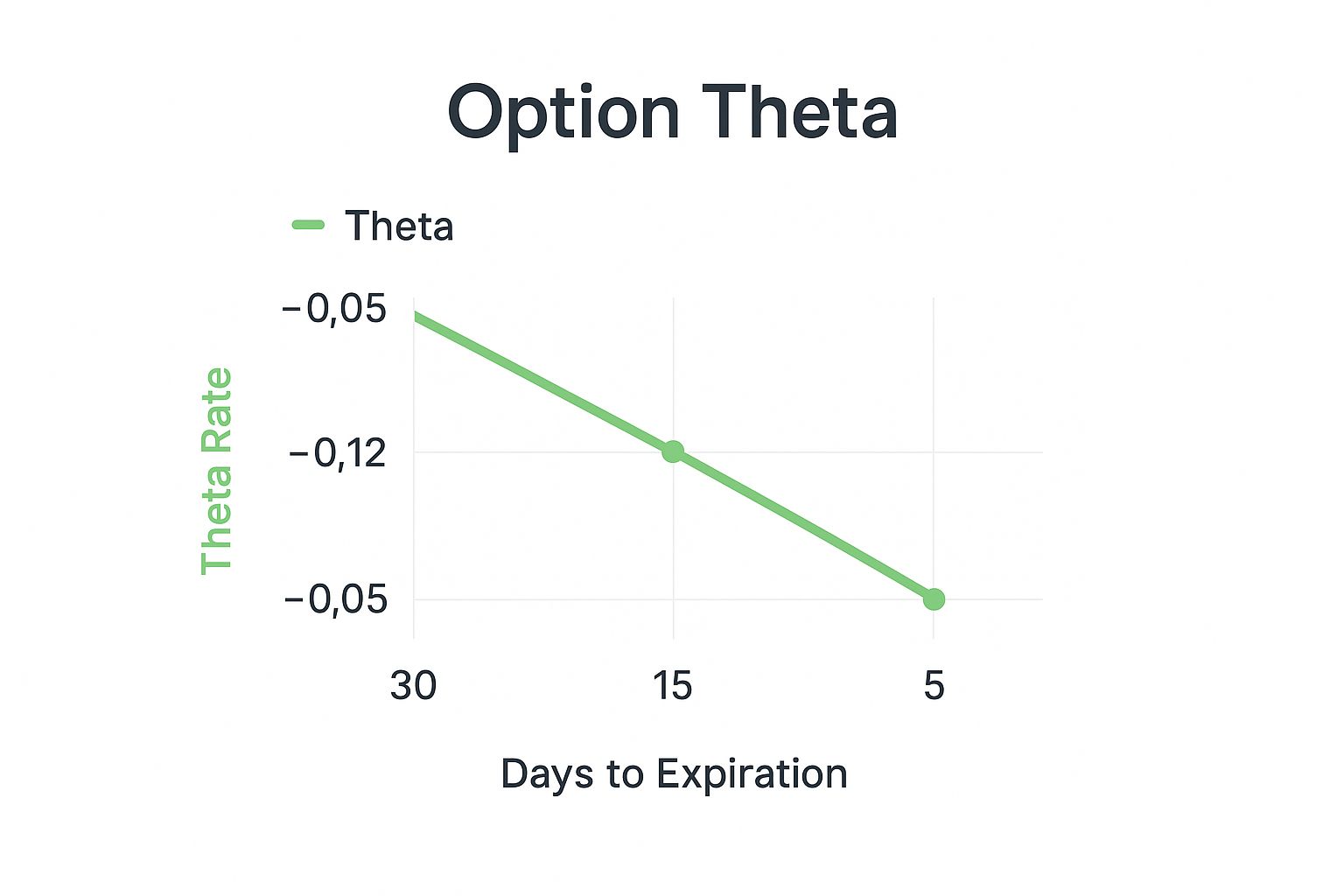Viewport: 1344px width, 896px height.
Task: Click the green line between 30 and 15
Action: 542,381
